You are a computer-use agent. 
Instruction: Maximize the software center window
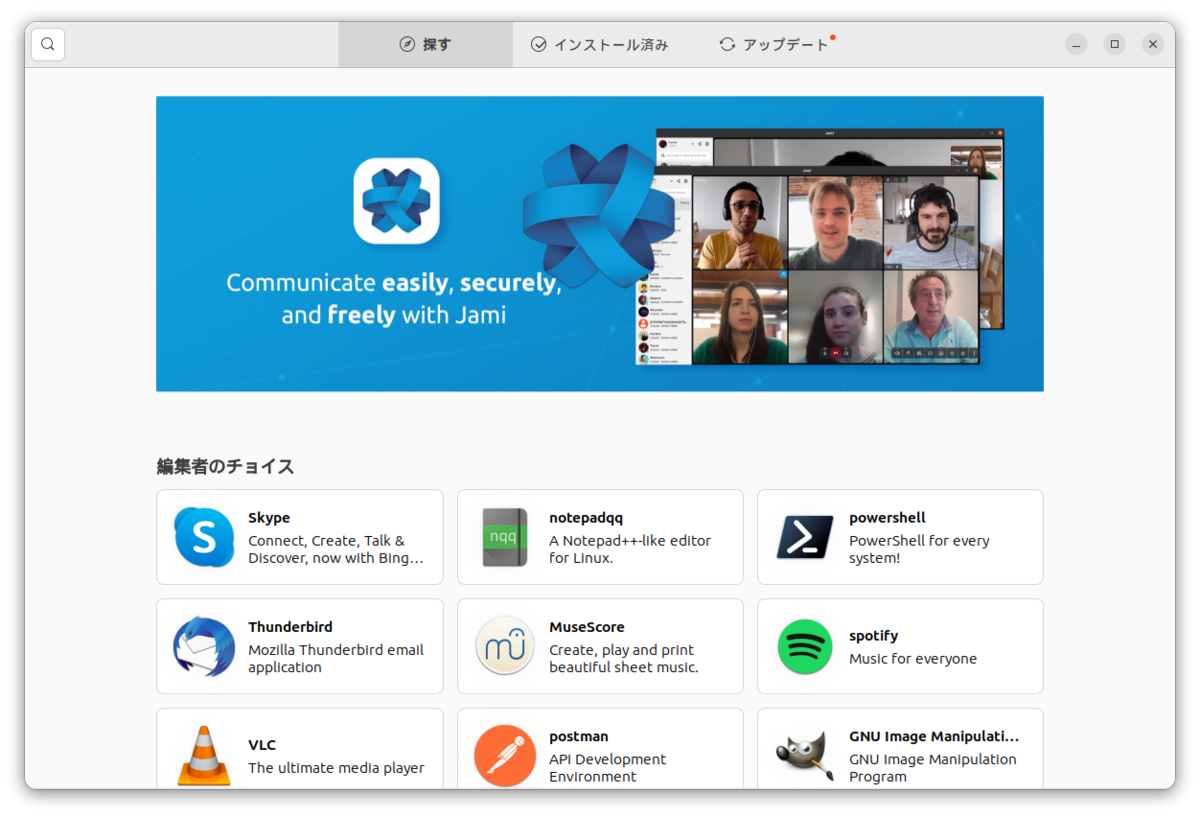1114,44
